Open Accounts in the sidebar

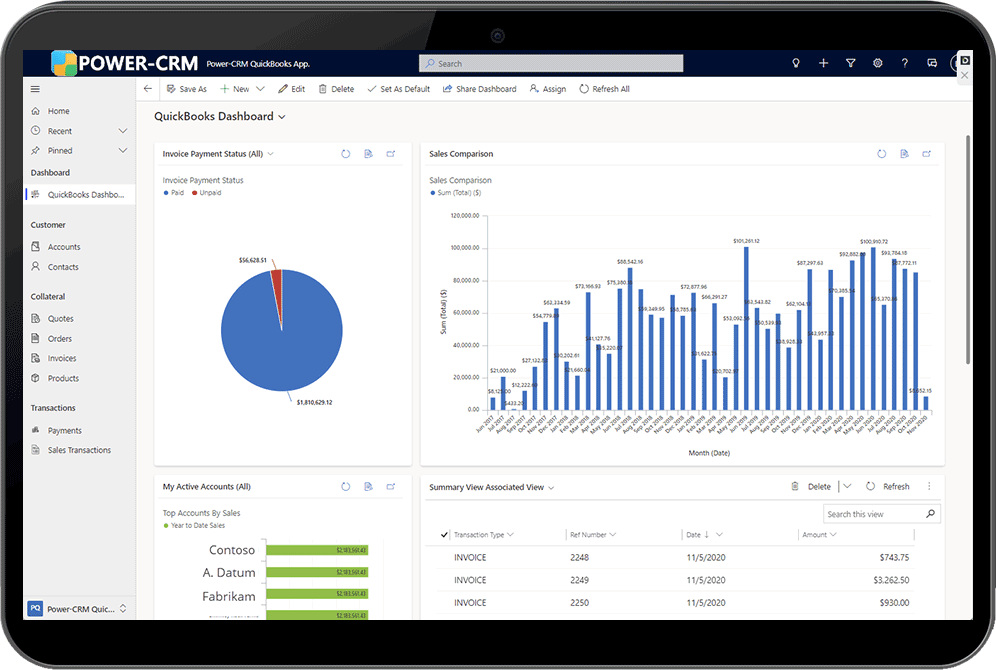[64, 247]
